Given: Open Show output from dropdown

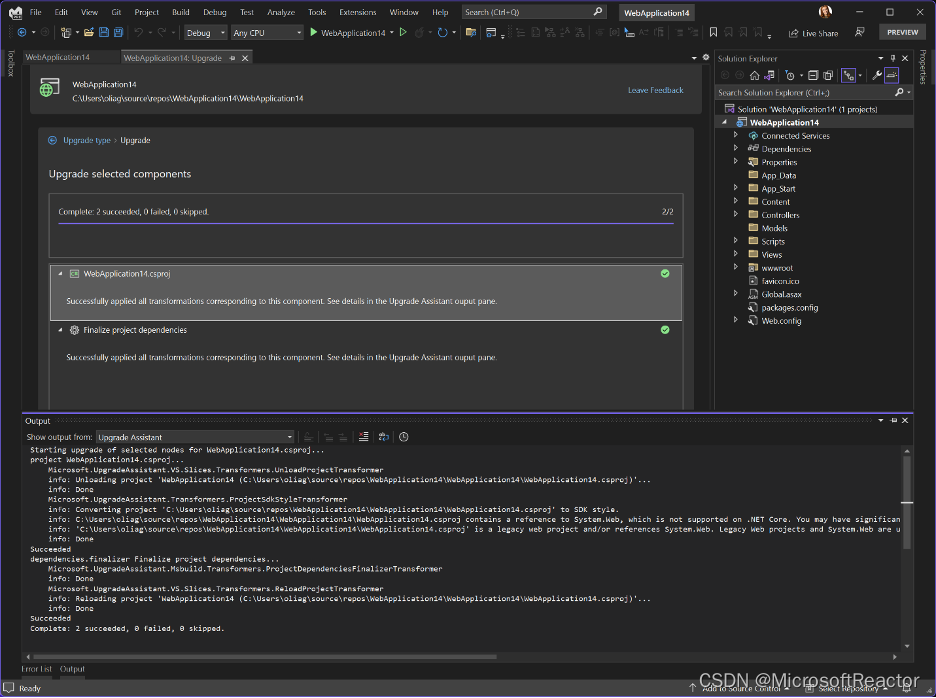Looking at the screenshot, I should tap(195, 437).
